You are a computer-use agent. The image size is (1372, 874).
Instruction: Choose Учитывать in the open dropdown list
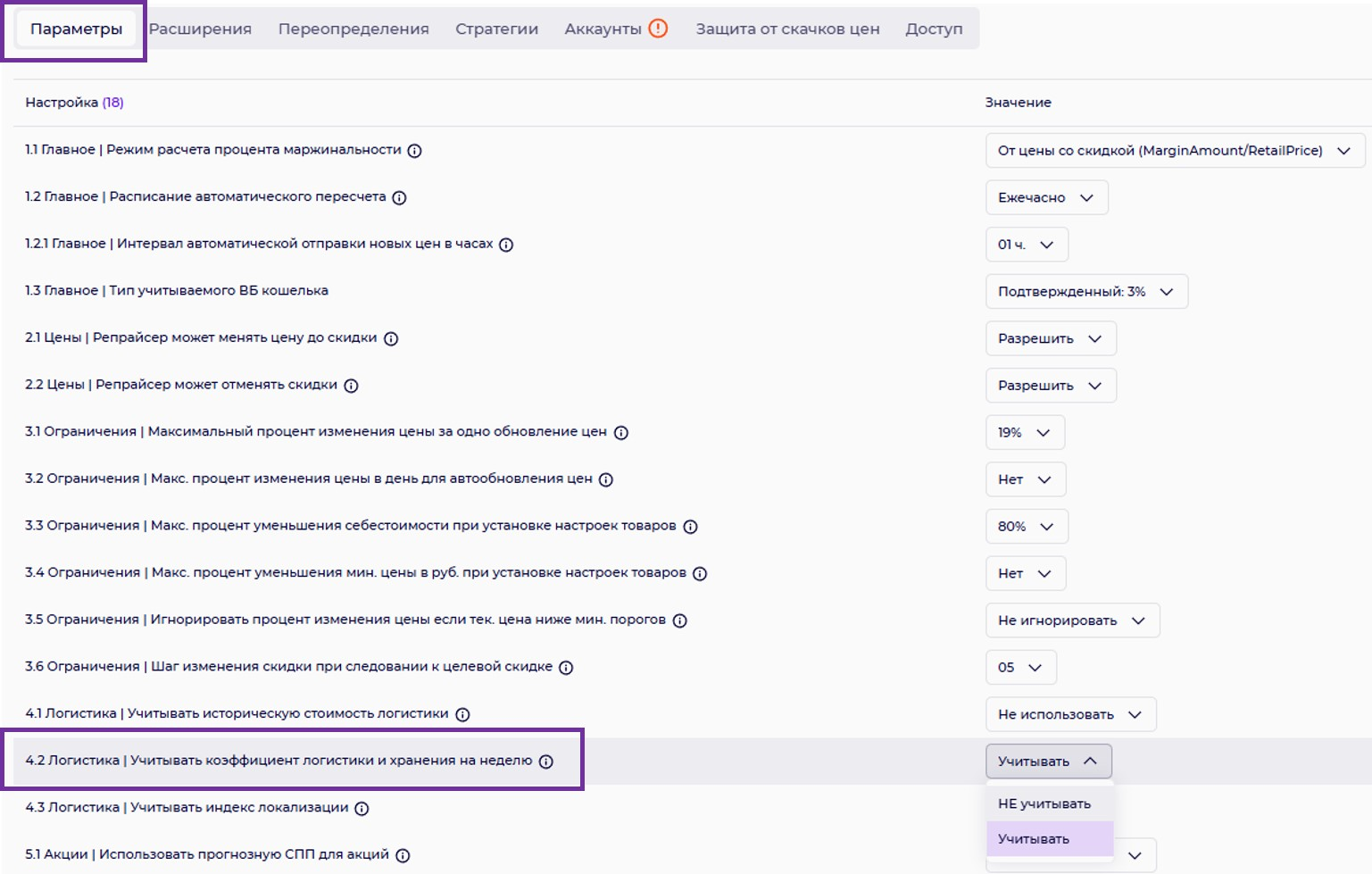pos(1034,839)
